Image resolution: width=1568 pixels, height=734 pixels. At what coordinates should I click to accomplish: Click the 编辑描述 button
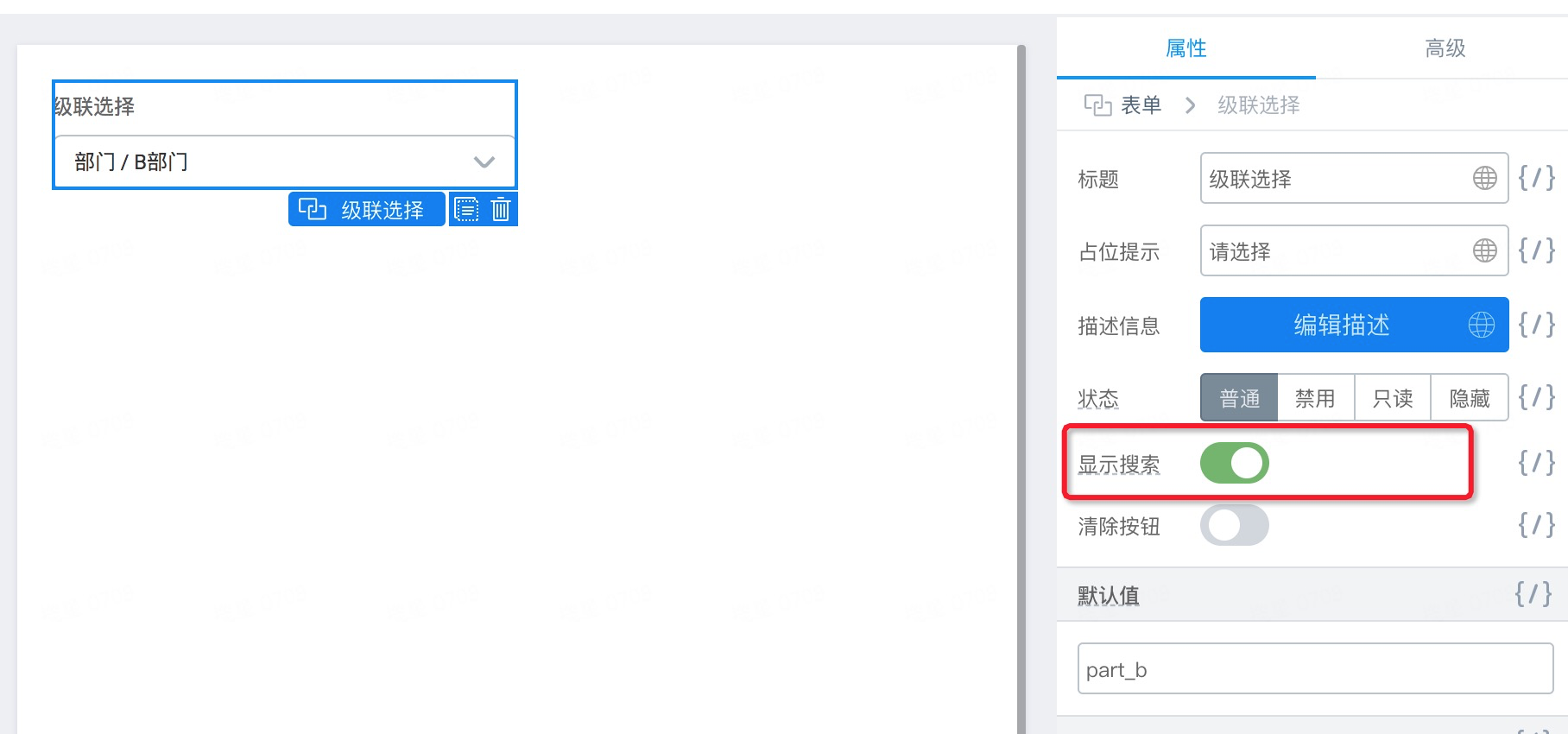[1354, 325]
